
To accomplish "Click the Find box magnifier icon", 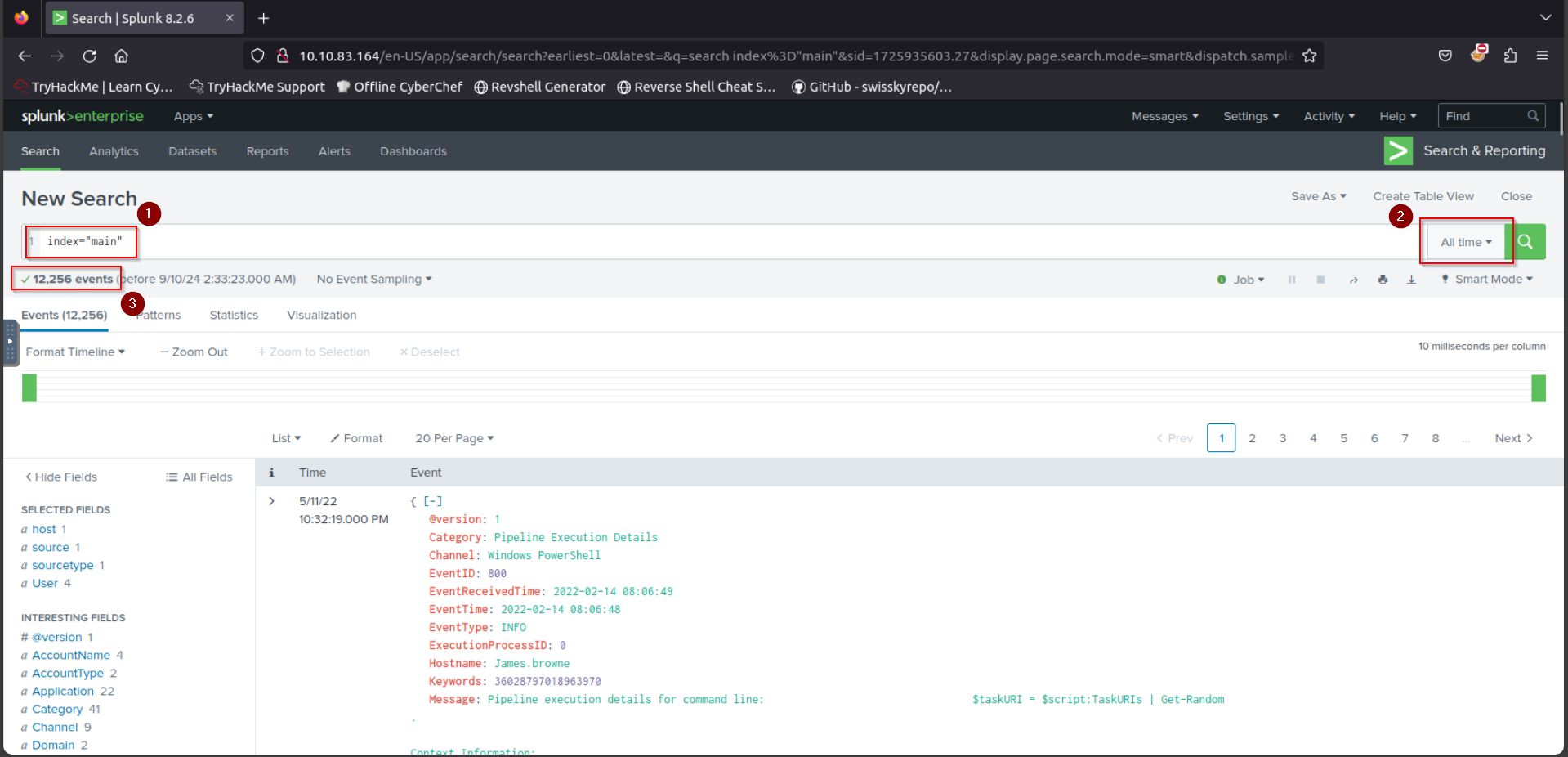I will pos(1534,116).
